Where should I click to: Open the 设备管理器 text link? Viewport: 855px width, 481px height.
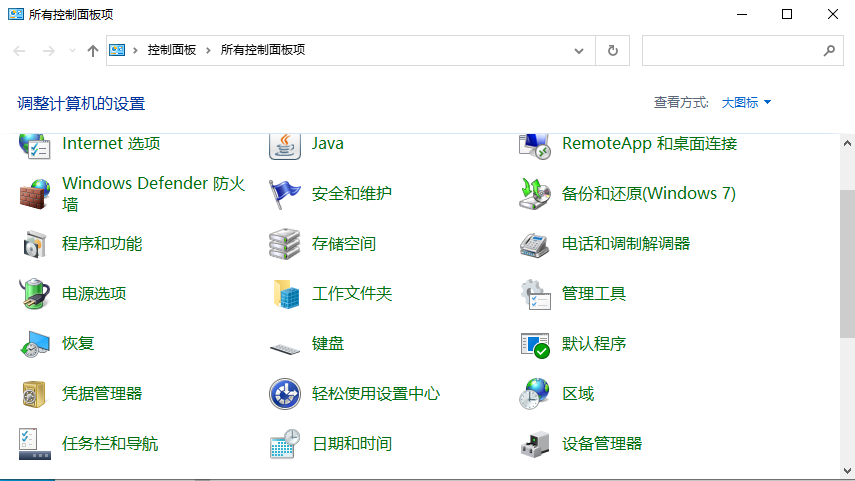click(602, 444)
